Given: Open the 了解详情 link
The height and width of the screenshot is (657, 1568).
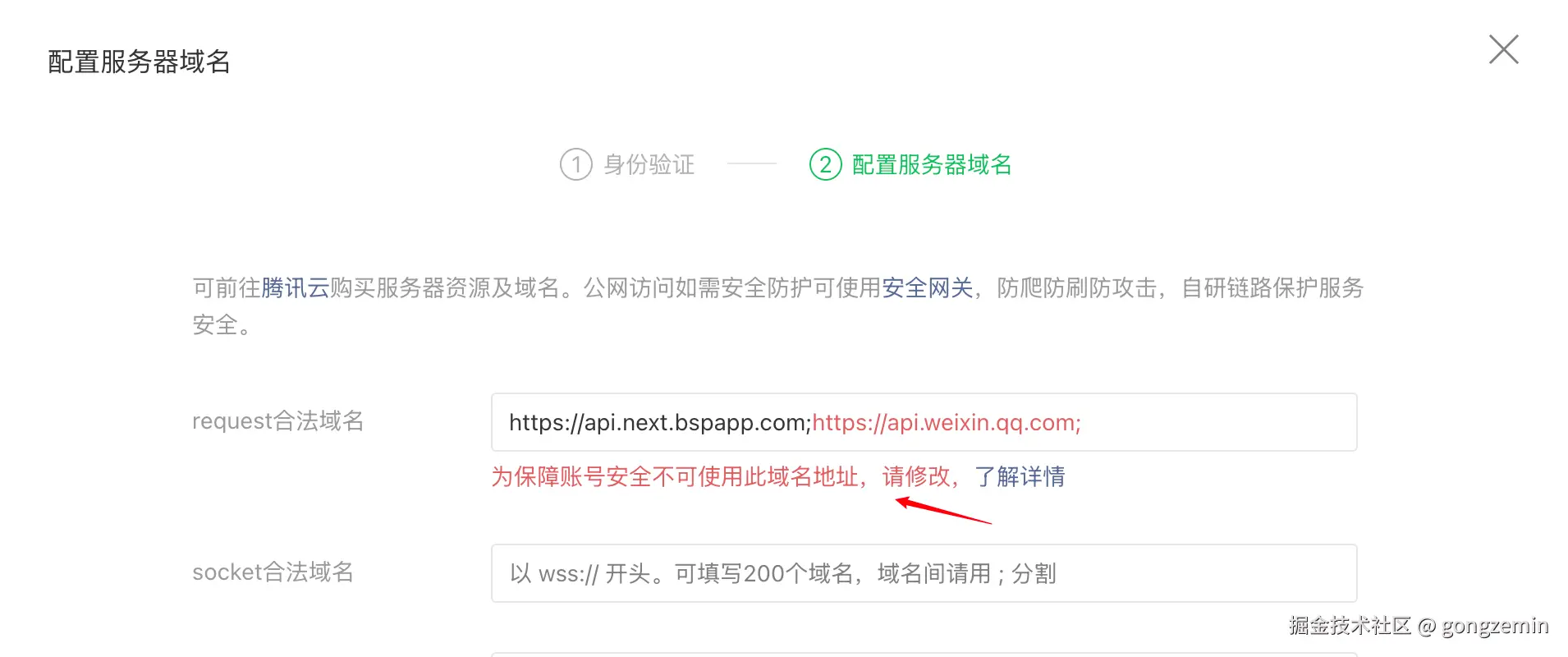Looking at the screenshot, I should (1020, 476).
